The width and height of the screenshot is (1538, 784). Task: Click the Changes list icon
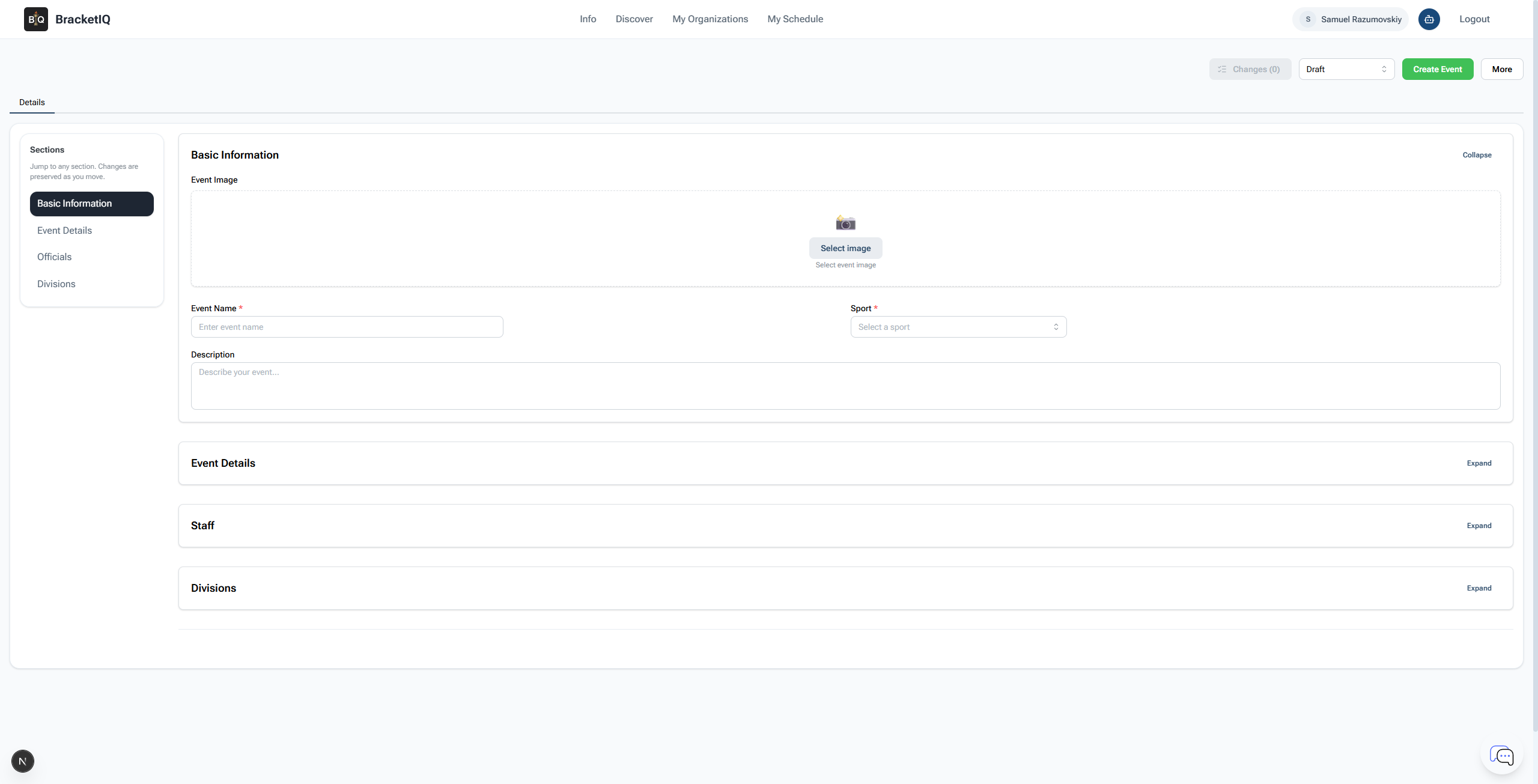click(1222, 69)
